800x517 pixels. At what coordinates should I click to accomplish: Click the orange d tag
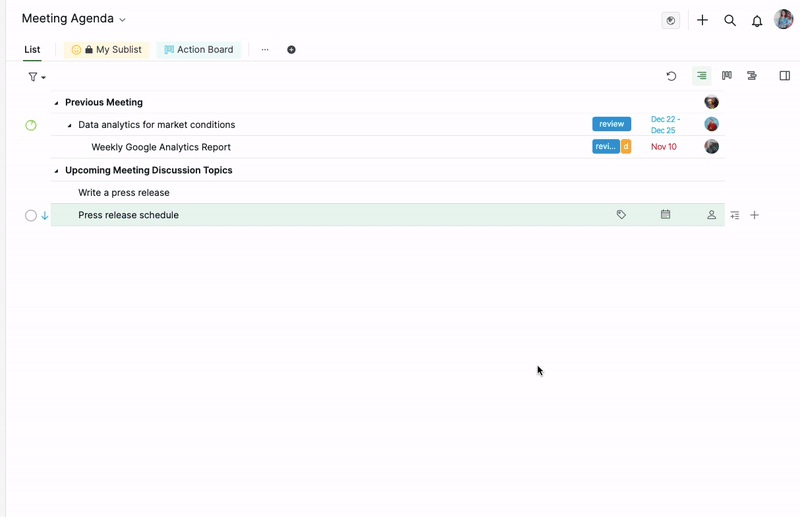[626, 146]
